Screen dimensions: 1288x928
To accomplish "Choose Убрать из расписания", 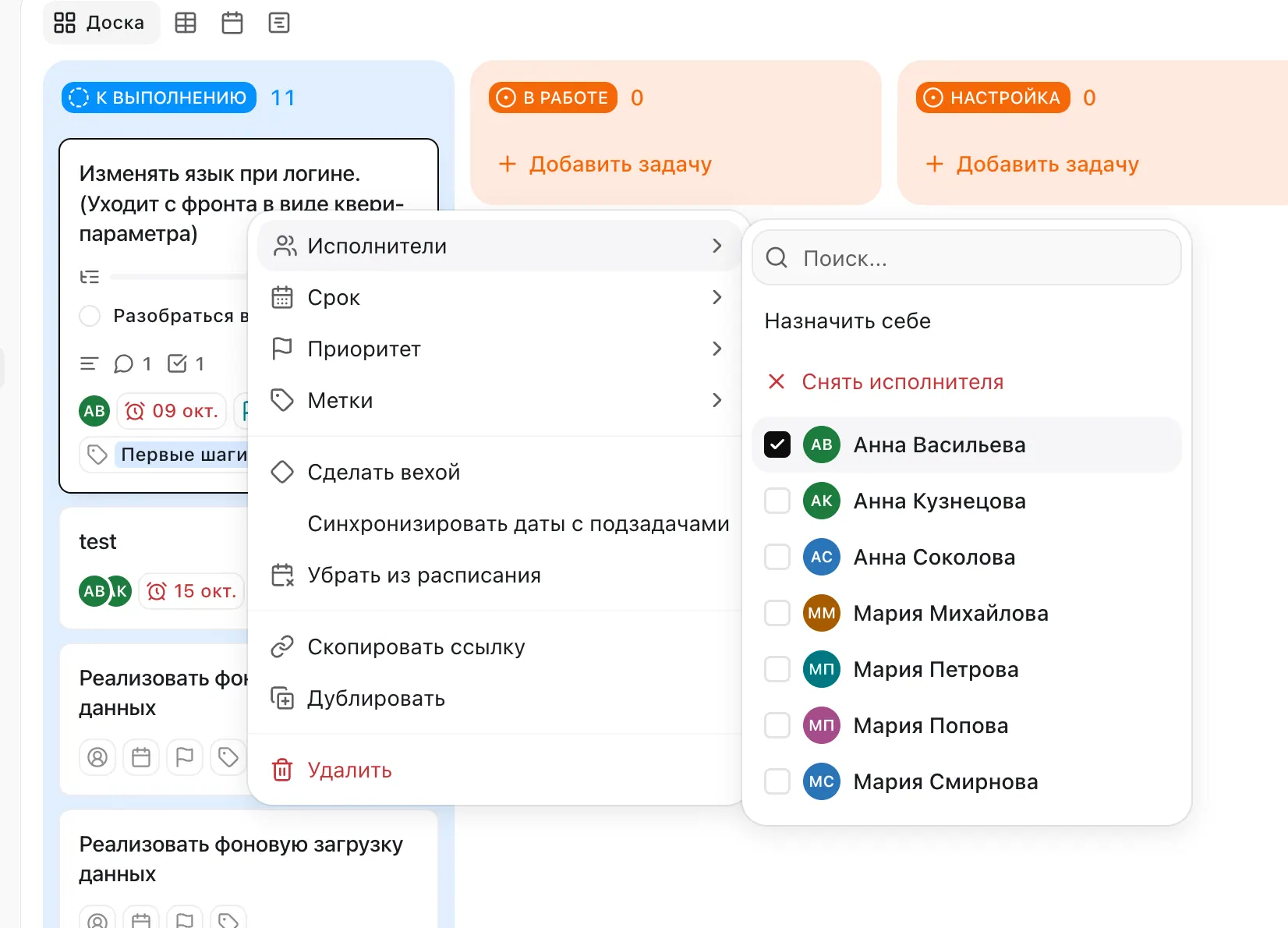I will 498,575.
